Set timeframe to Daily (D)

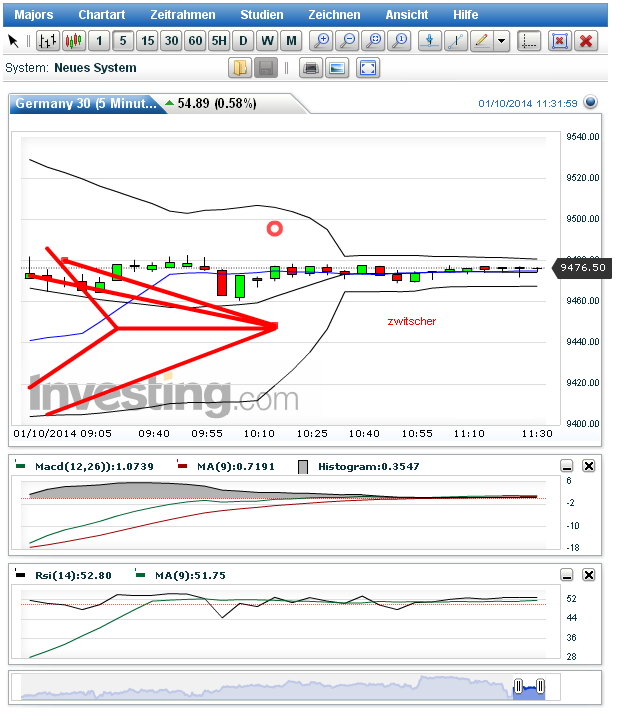(243, 41)
